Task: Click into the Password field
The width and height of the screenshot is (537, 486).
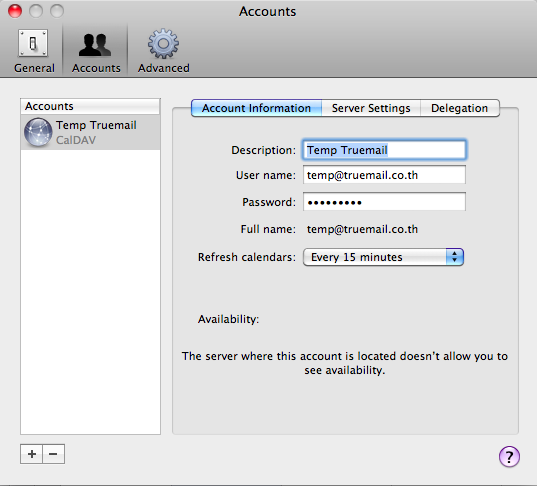Action: pyautogui.click(x=384, y=202)
